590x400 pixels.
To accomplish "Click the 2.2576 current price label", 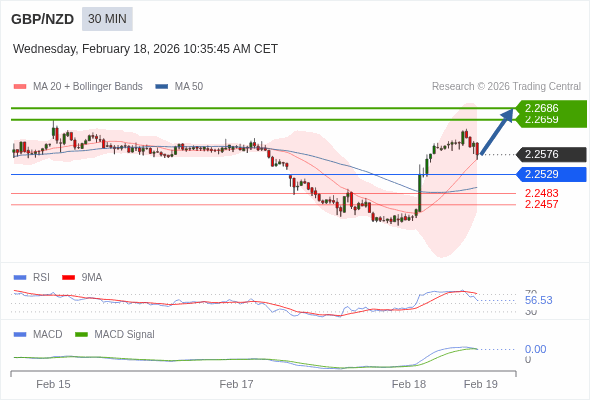I will coord(552,155).
